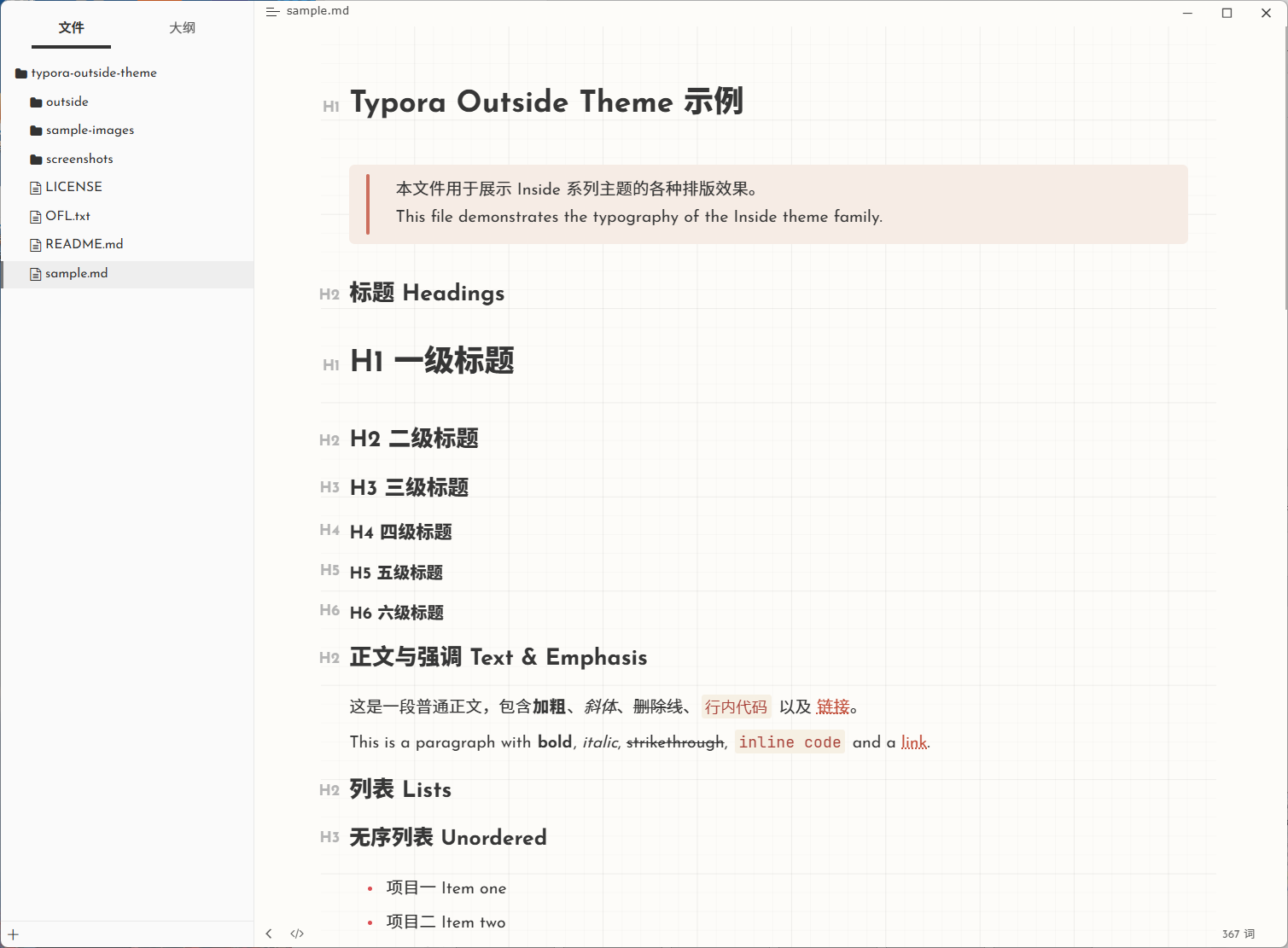
Task: Click the bold word 加粗
Action: (550, 707)
